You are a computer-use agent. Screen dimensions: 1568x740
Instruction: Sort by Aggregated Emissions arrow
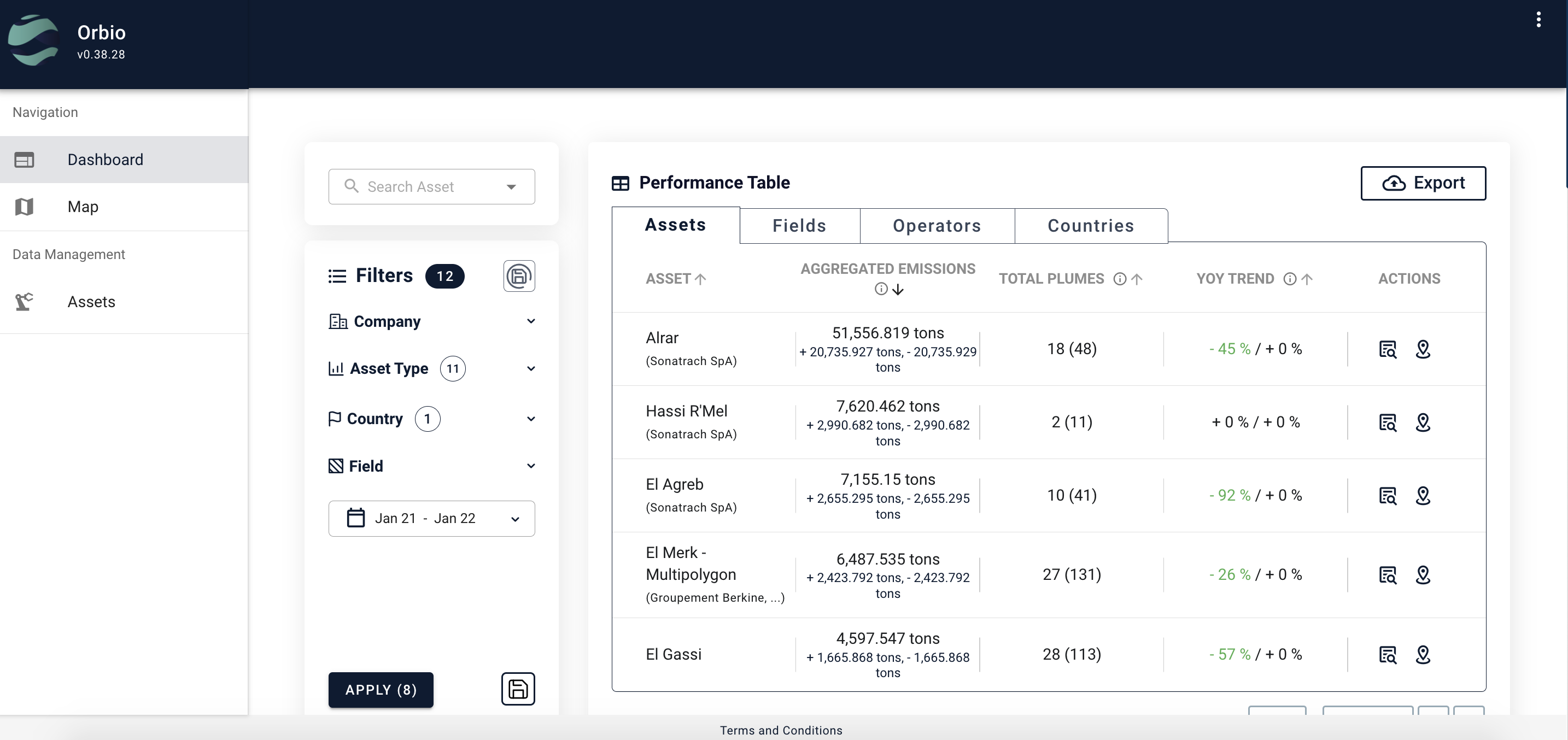pos(898,290)
